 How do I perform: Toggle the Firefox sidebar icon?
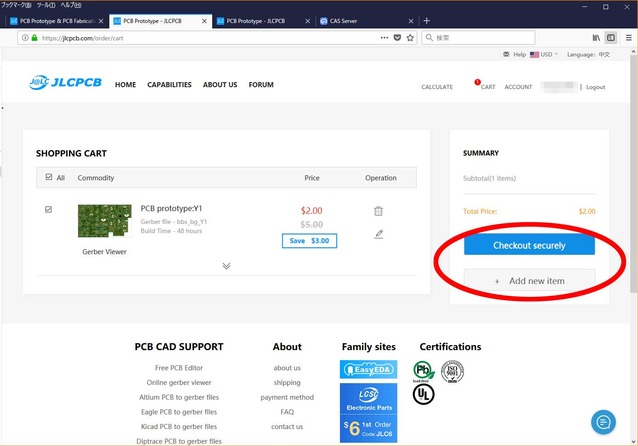tap(611, 38)
